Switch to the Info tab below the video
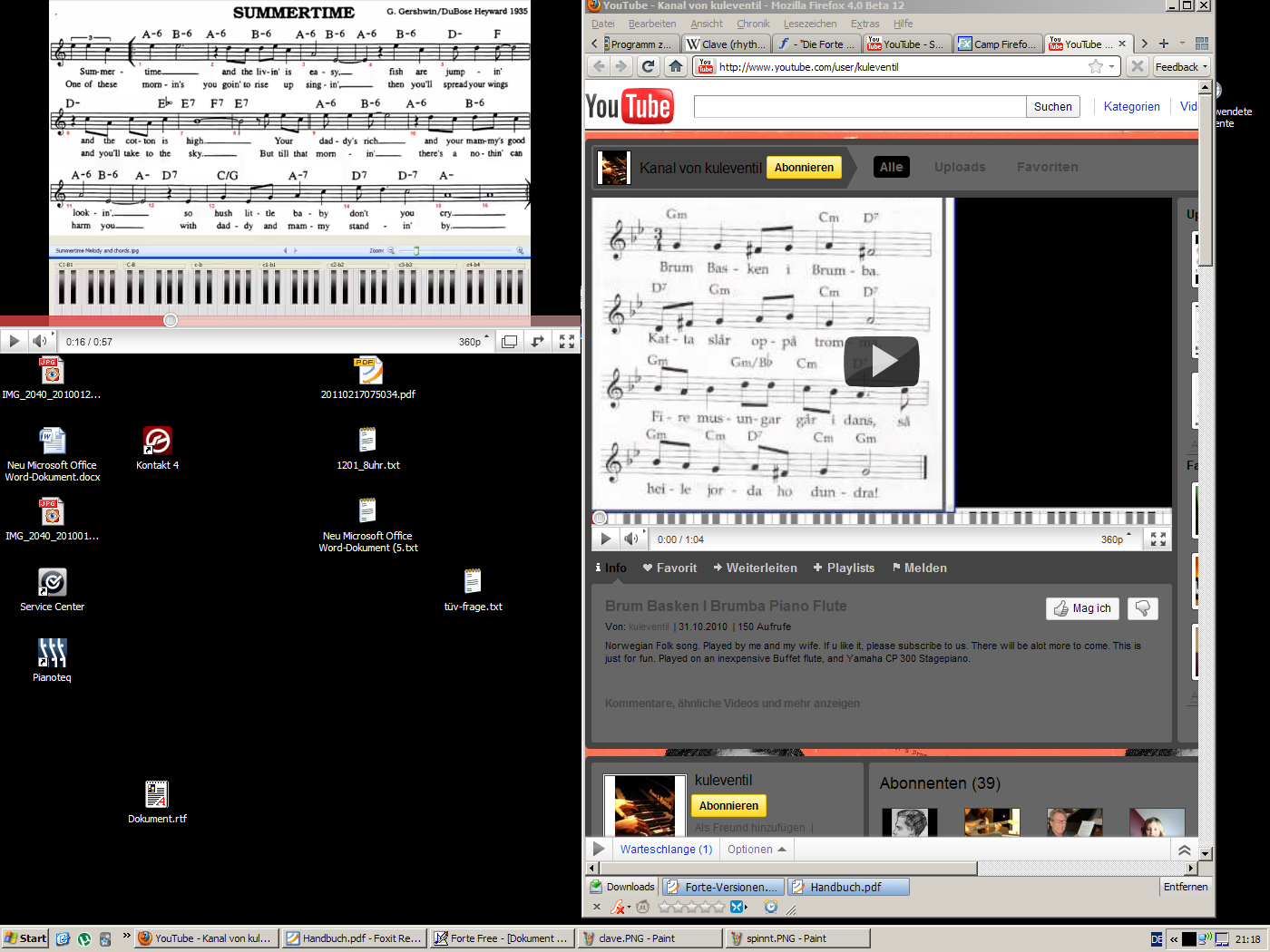The image size is (1270, 952). tap(616, 568)
